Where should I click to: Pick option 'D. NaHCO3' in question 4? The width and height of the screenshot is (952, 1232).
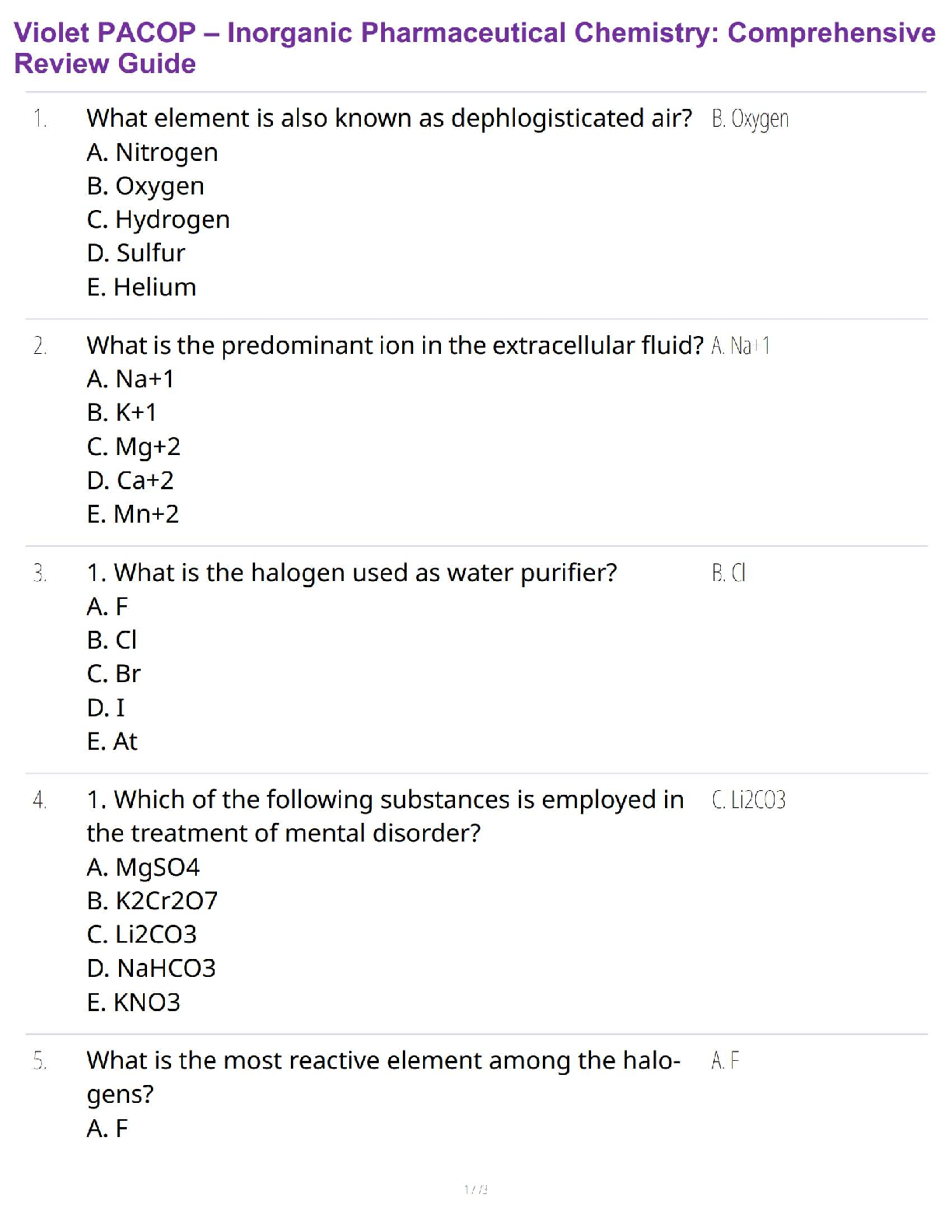coord(152,968)
